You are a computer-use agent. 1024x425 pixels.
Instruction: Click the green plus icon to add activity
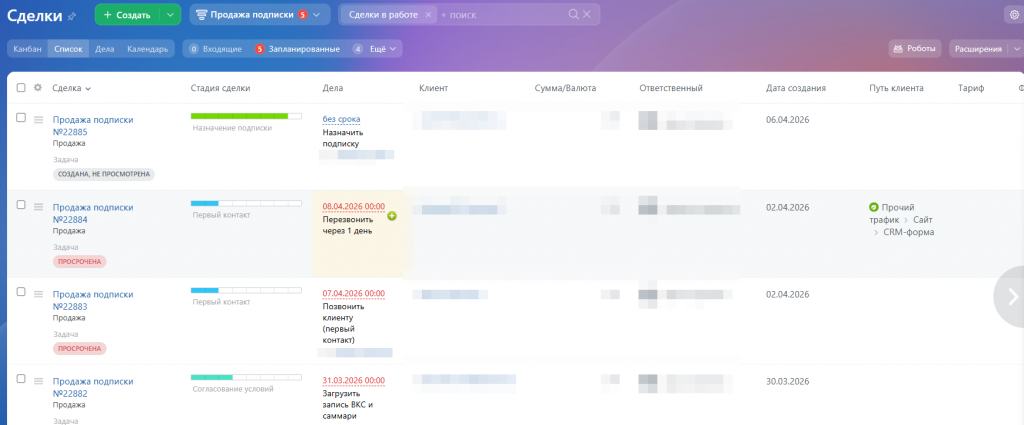click(392, 216)
